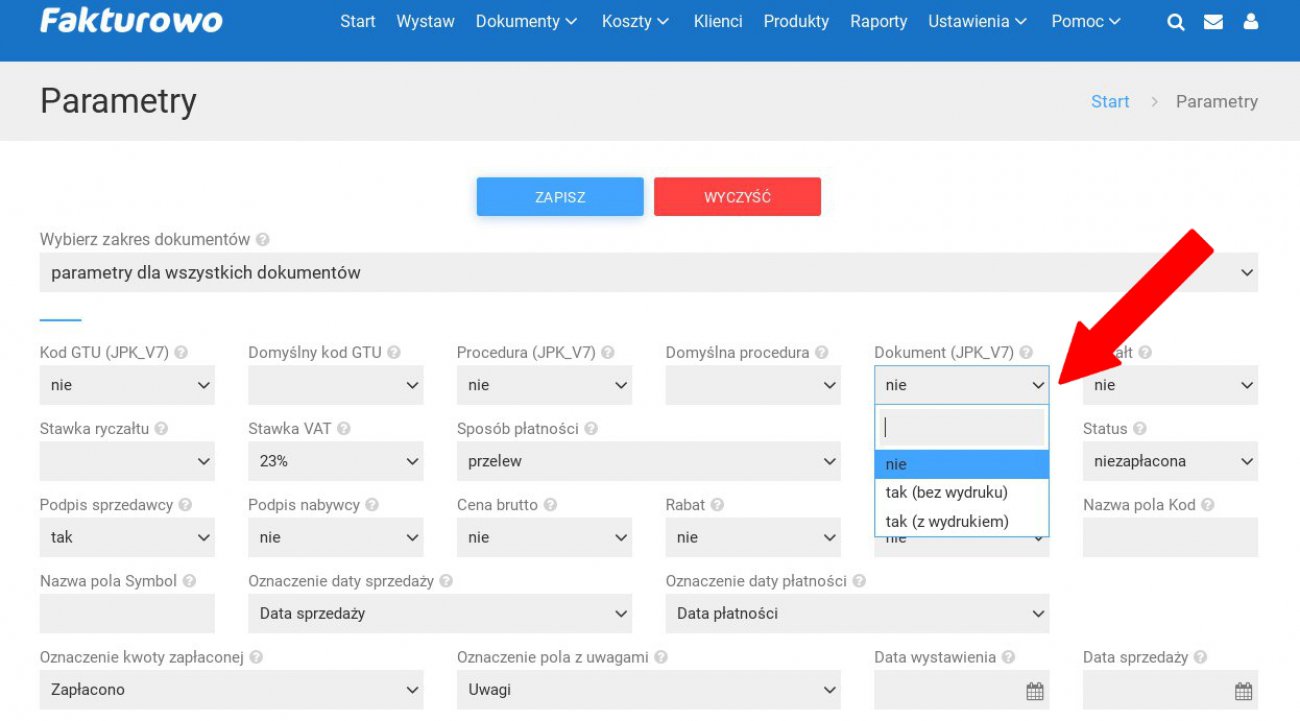Open messages via the envelope icon
1300x721 pixels.
(1213, 22)
